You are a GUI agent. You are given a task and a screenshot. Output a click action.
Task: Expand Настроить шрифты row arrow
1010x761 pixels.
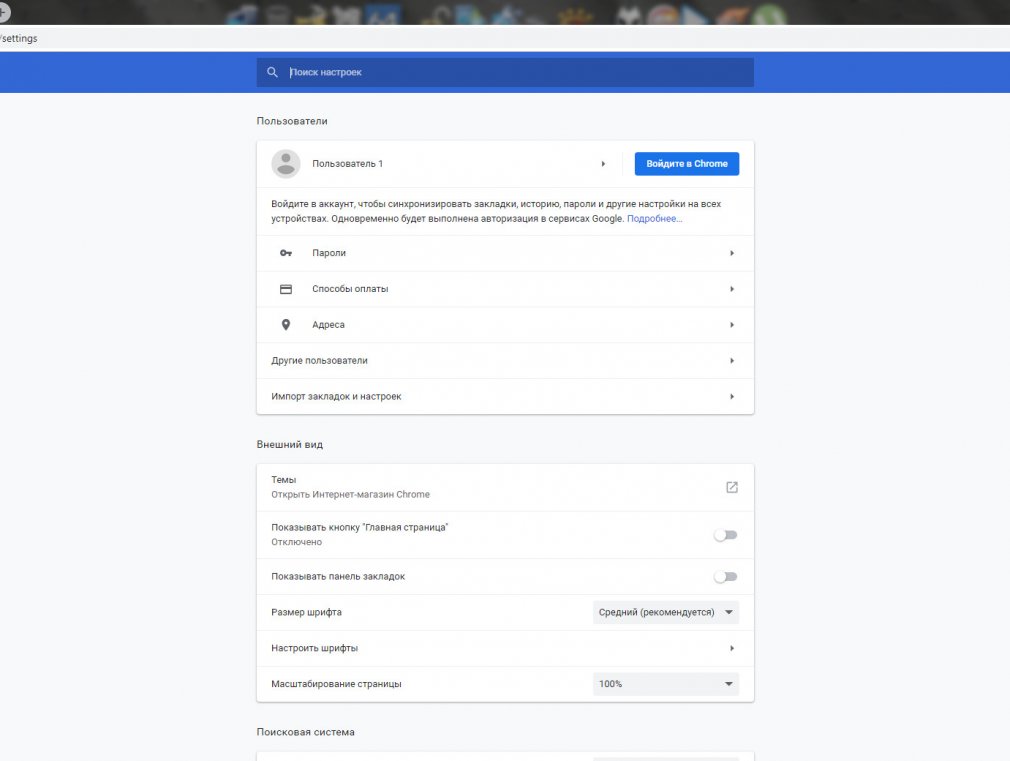(732, 648)
